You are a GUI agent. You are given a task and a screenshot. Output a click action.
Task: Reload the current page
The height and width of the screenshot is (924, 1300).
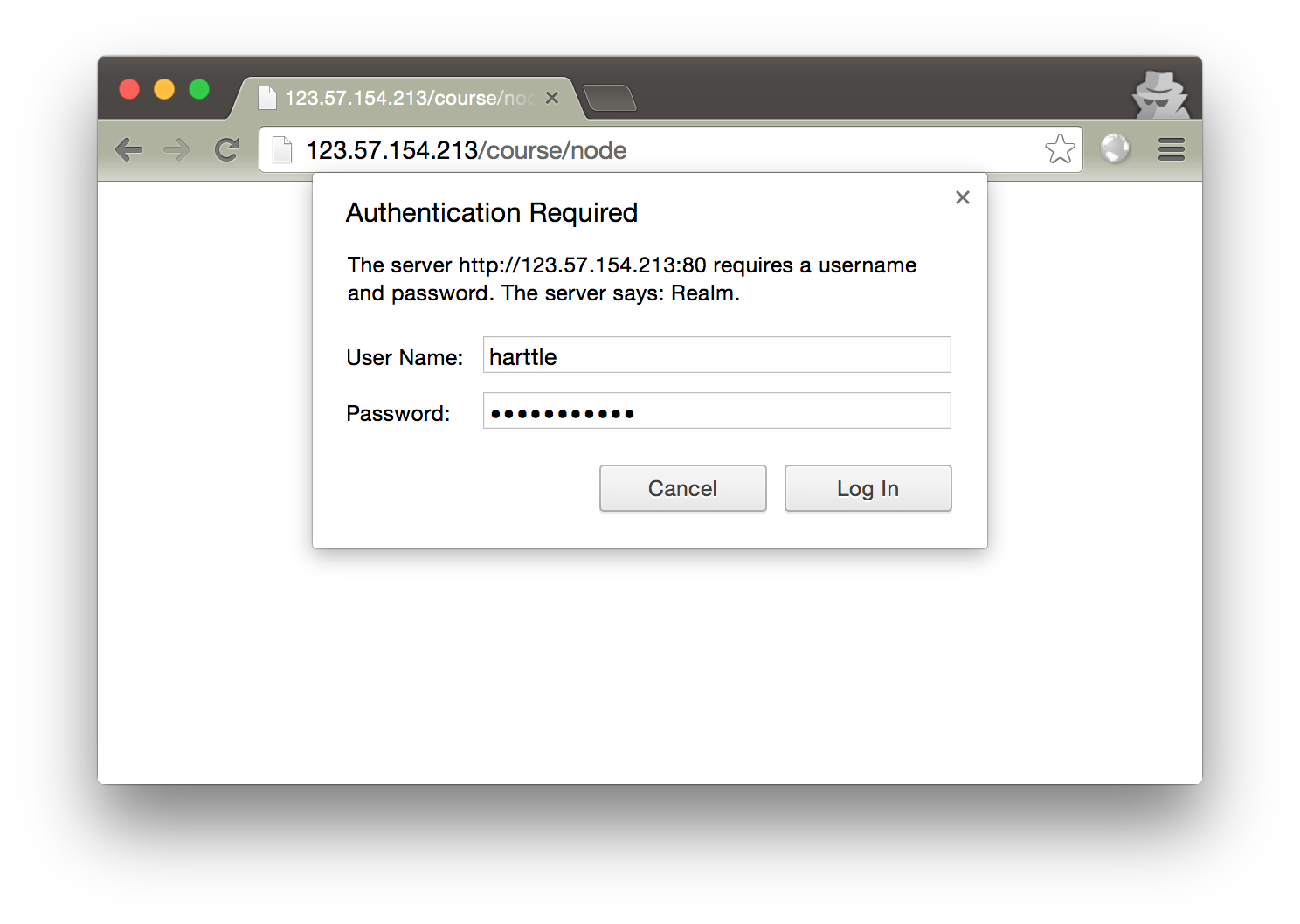tap(226, 149)
